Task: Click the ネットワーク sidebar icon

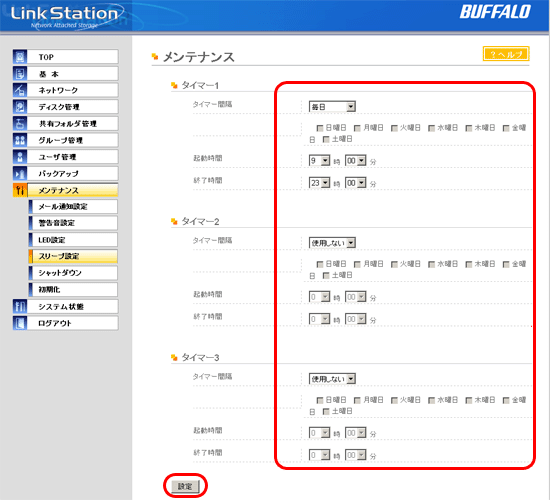Action: (20, 90)
